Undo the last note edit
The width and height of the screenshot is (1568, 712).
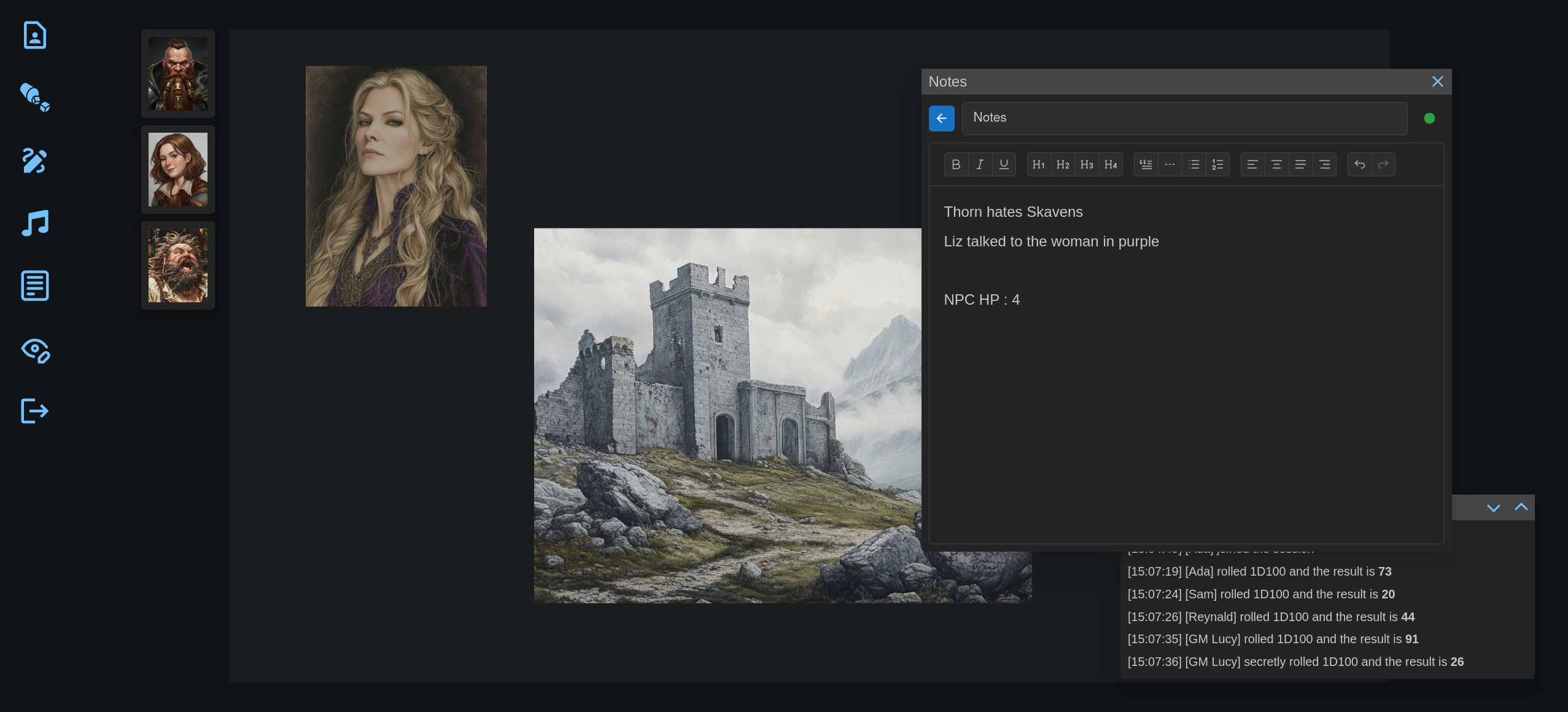(x=1359, y=164)
